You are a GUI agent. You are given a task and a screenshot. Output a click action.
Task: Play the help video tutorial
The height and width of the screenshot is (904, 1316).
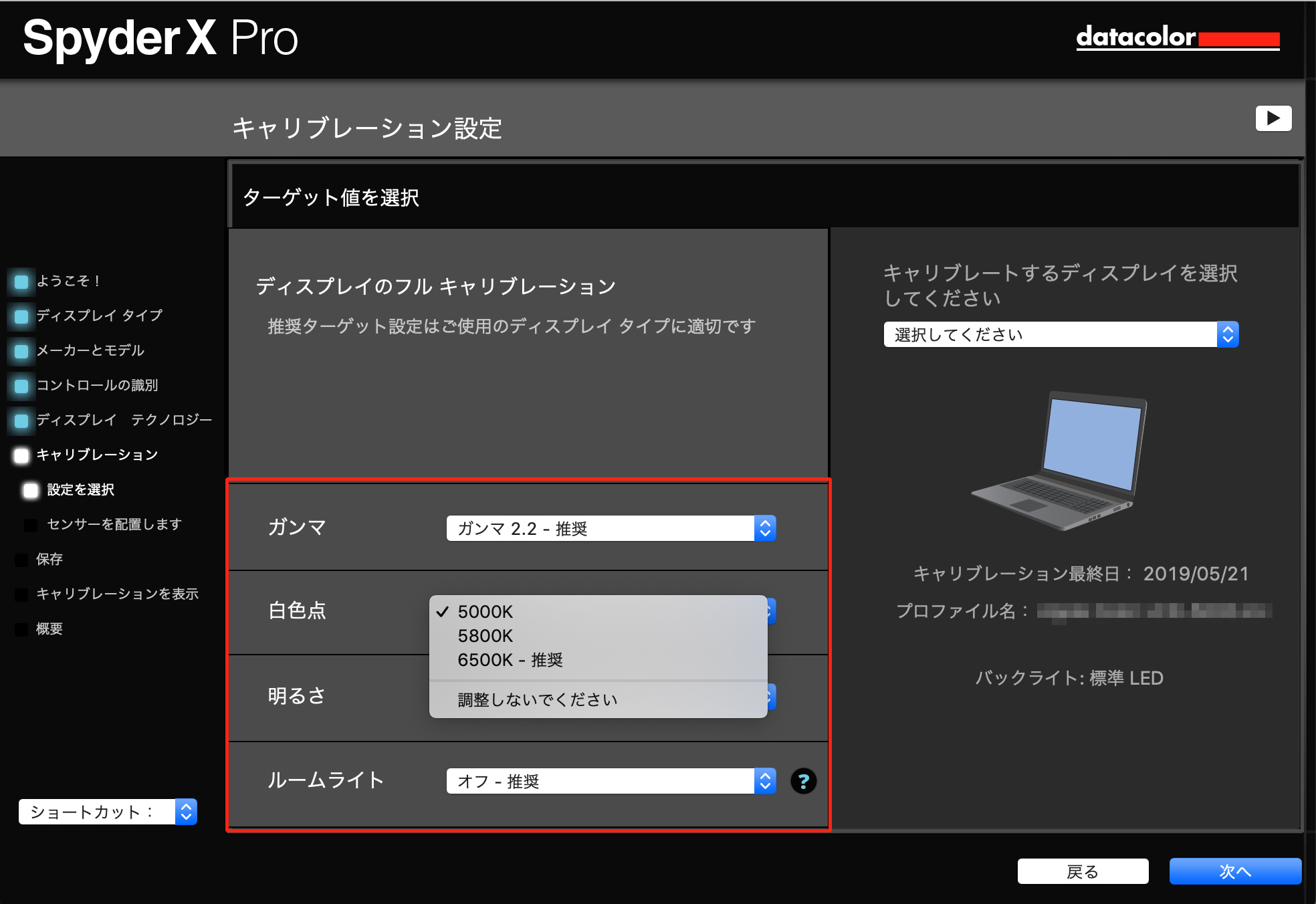(1273, 118)
